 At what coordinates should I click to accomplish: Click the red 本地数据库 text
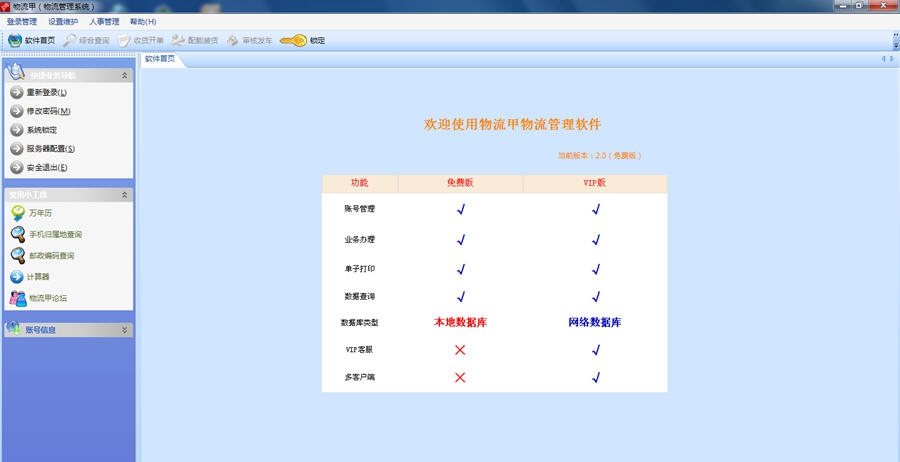pos(460,323)
